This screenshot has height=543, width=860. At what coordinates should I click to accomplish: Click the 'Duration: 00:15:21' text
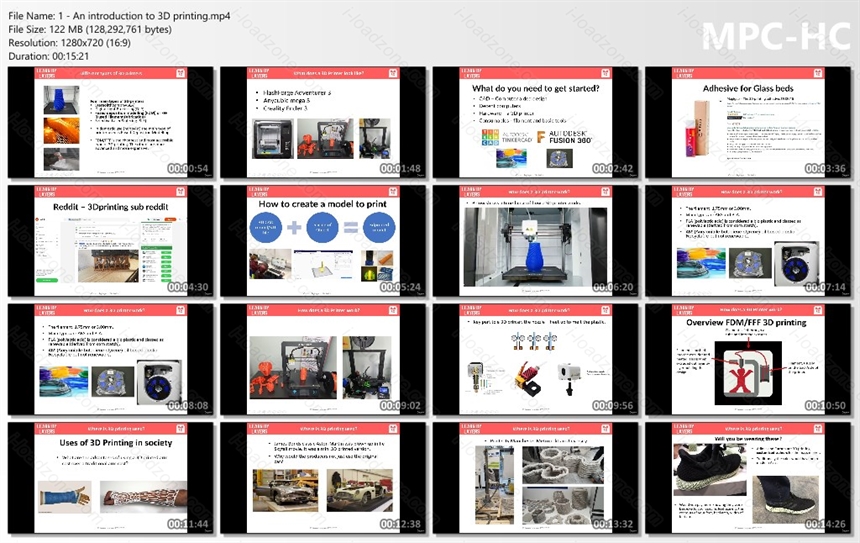(x=49, y=56)
